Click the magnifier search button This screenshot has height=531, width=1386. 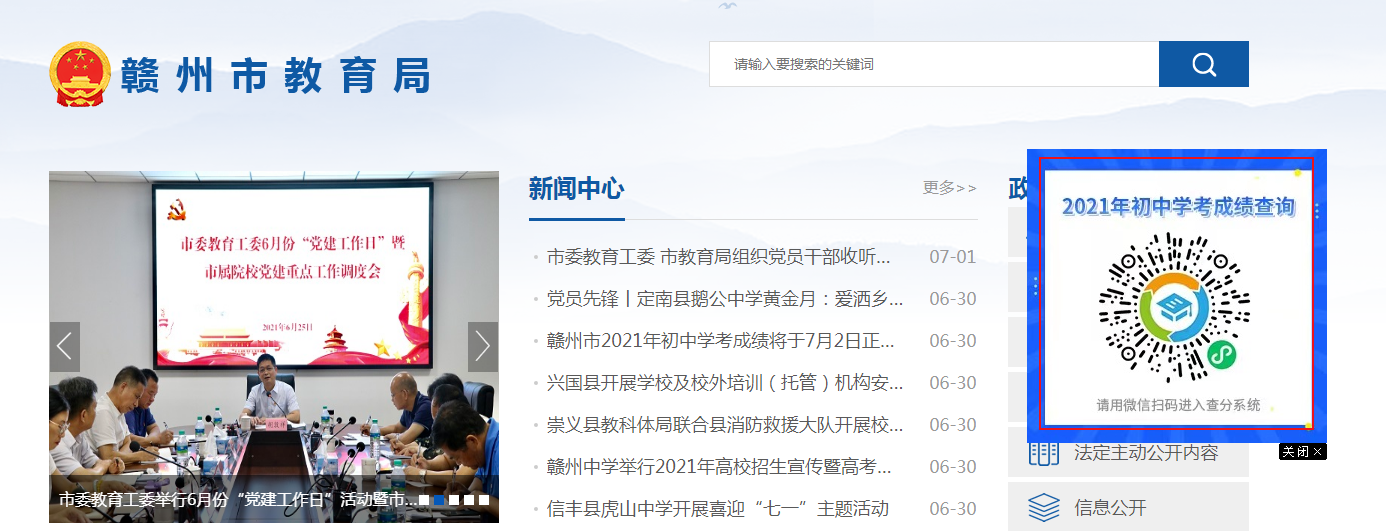[1203, 64]
